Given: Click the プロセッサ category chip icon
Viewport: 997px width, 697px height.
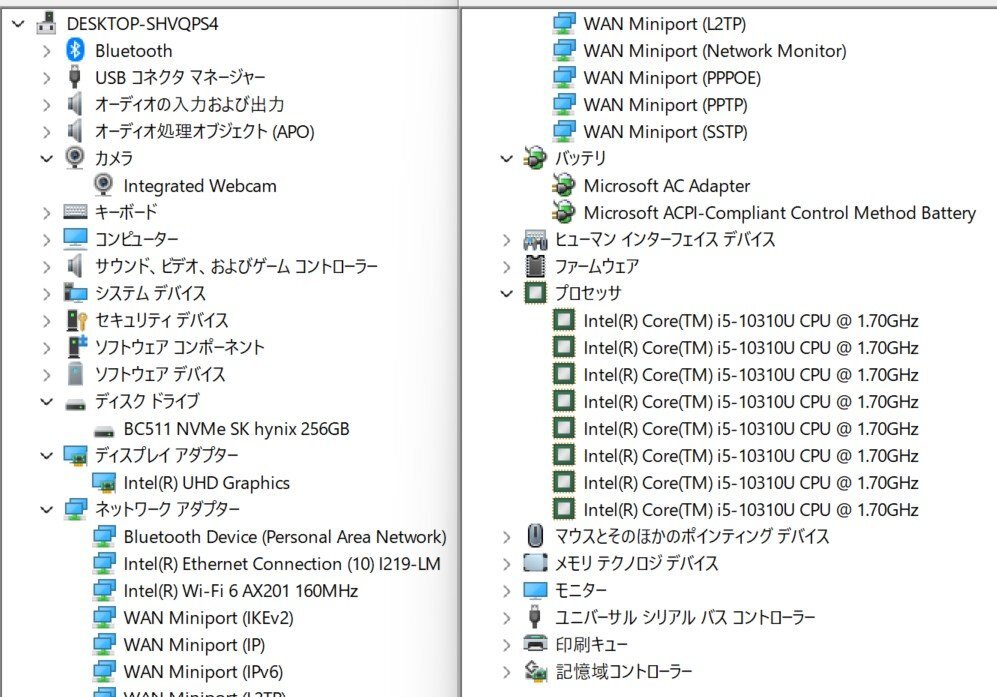Looking at the screenshot, I should (x=535, y=293).
